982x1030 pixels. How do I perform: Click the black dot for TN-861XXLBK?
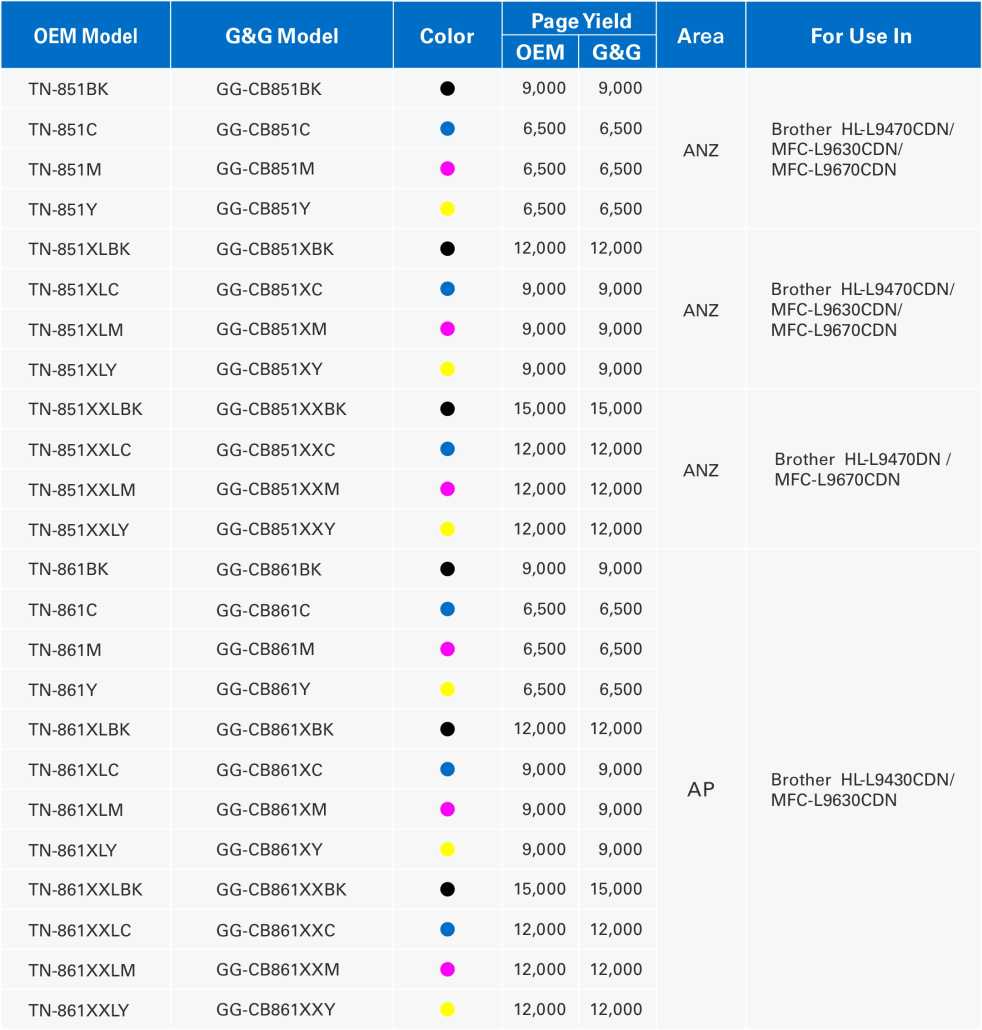(x=447, y=889)
